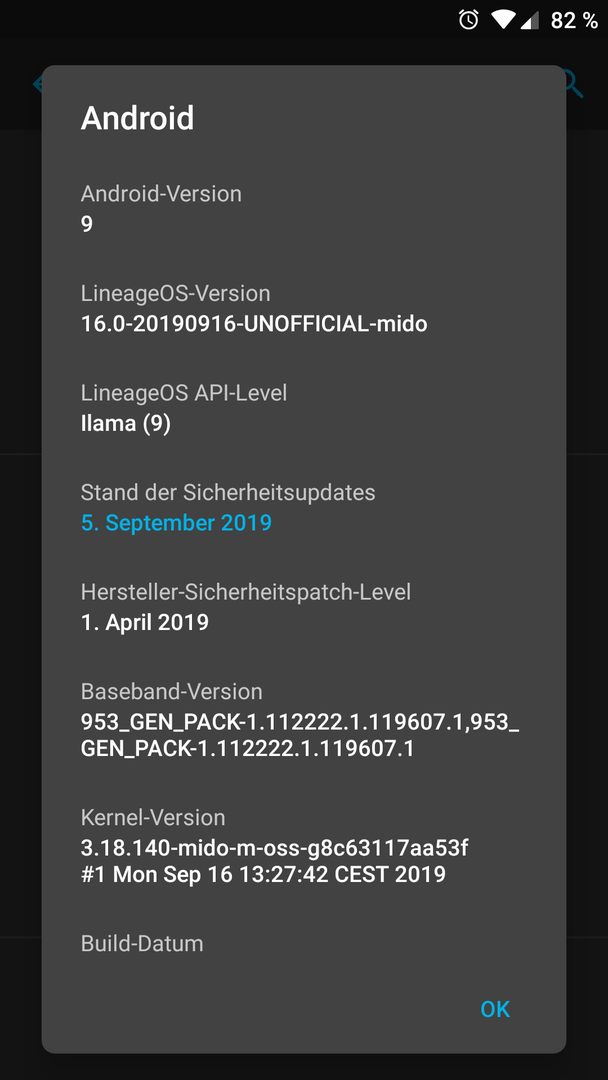The width and height of the screenshot is (608, 1080).
Task: Tap the back arrow behind dialog
Action: coord(36,84)
